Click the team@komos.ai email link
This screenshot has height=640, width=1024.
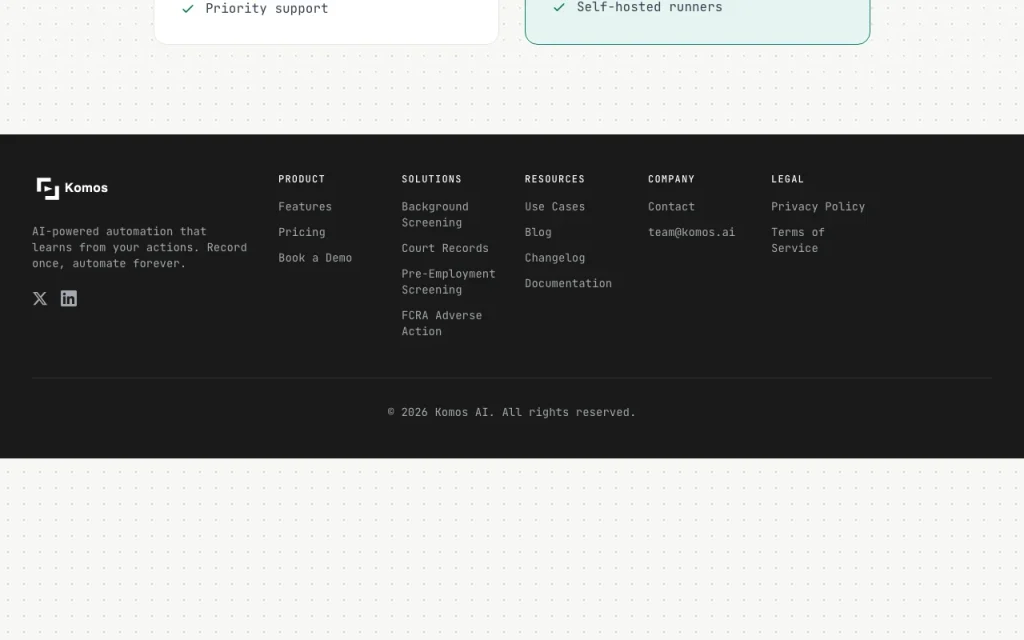pyautogui.click(x=692, y=232)
